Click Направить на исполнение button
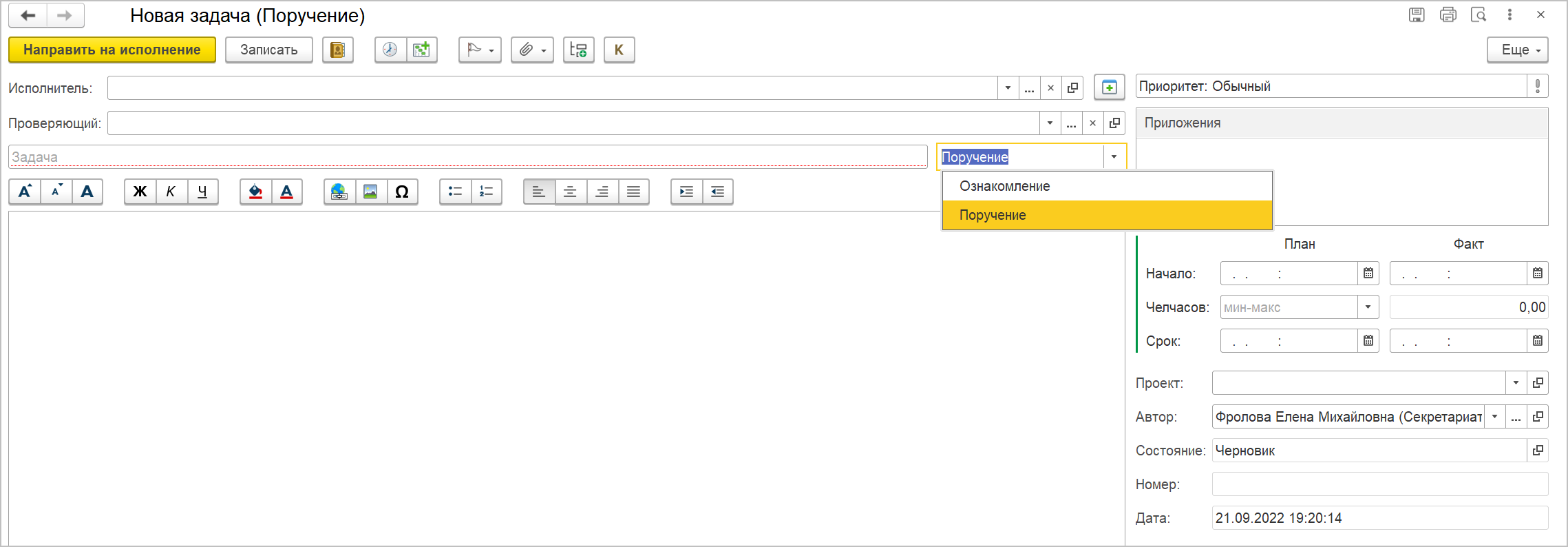This screenshot has height=547, width=1568. [x=112, y=50]
